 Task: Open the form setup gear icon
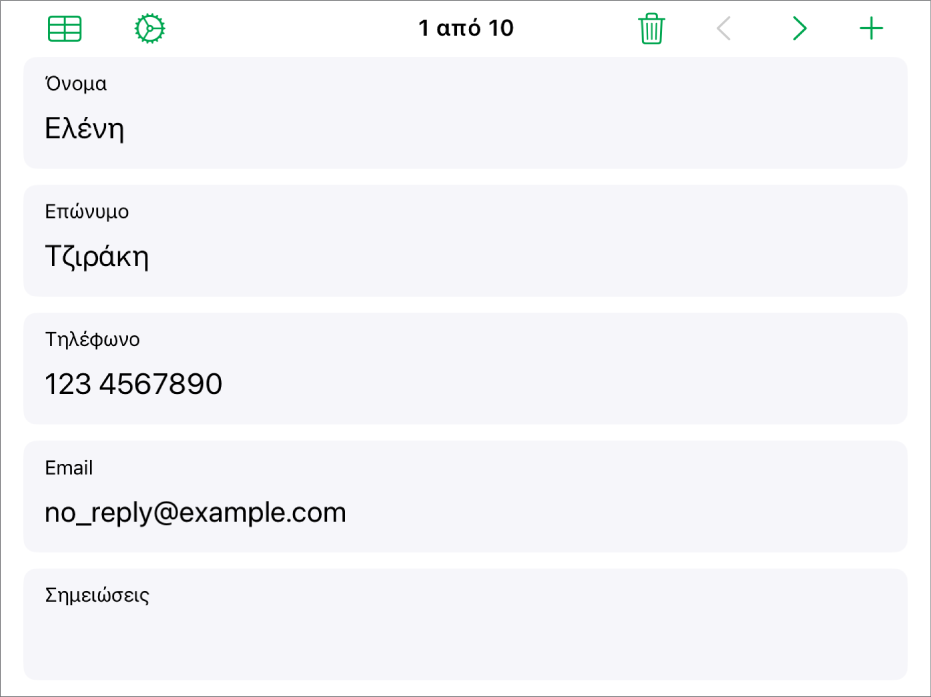[150, 28]
